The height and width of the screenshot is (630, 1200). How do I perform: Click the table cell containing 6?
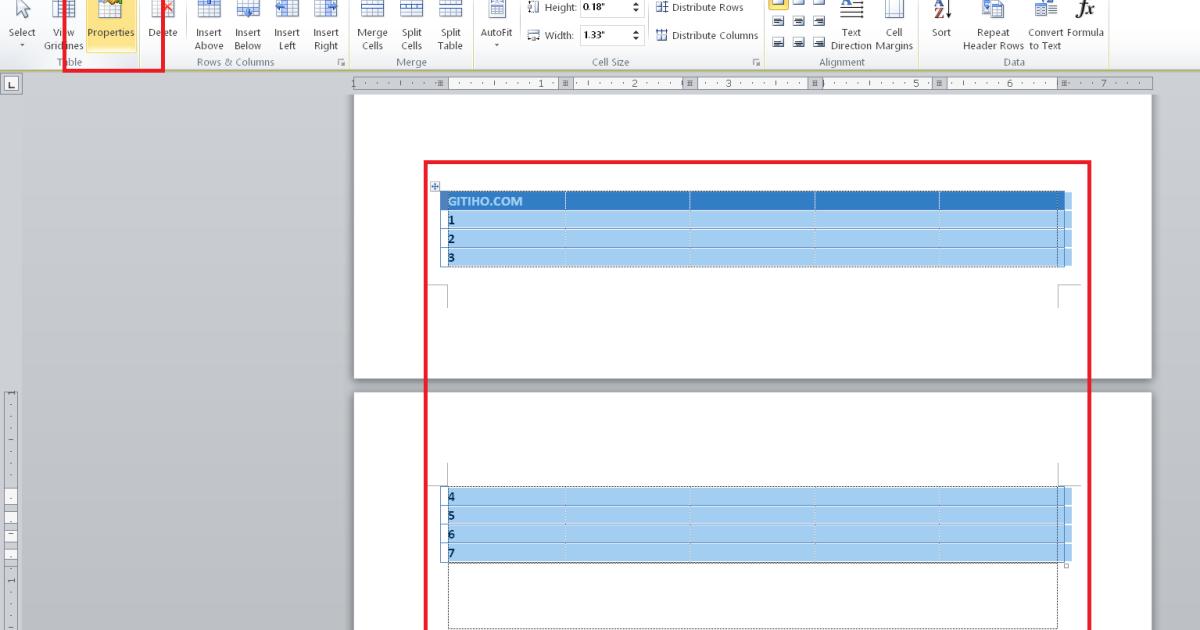503,535
